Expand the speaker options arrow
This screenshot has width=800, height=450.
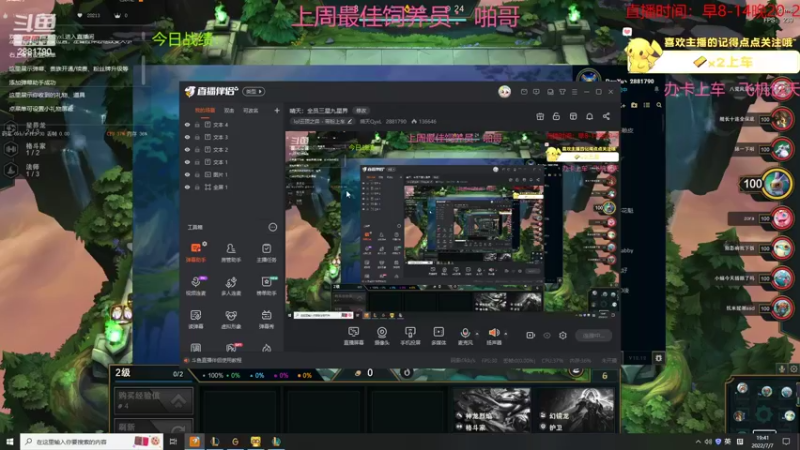pyautogui.click(x=506, y=334)
